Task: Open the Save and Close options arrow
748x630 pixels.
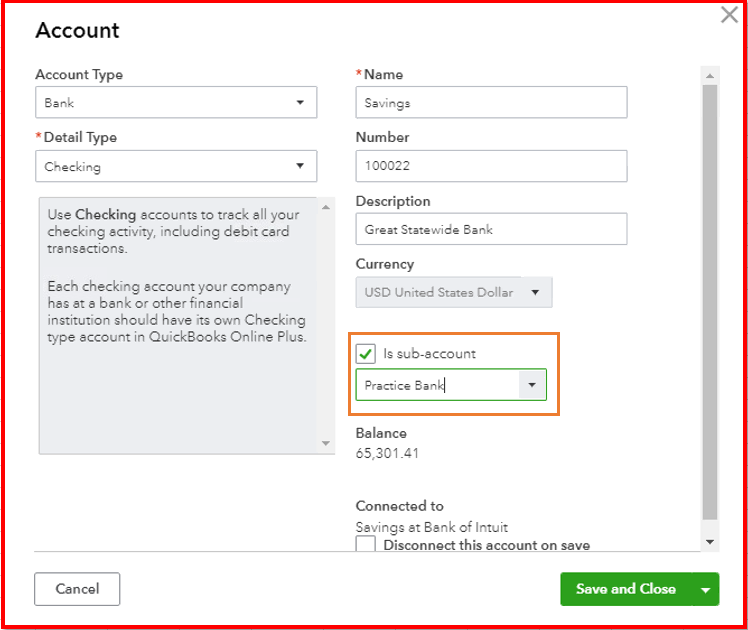Action: click(x=706, y=590)
